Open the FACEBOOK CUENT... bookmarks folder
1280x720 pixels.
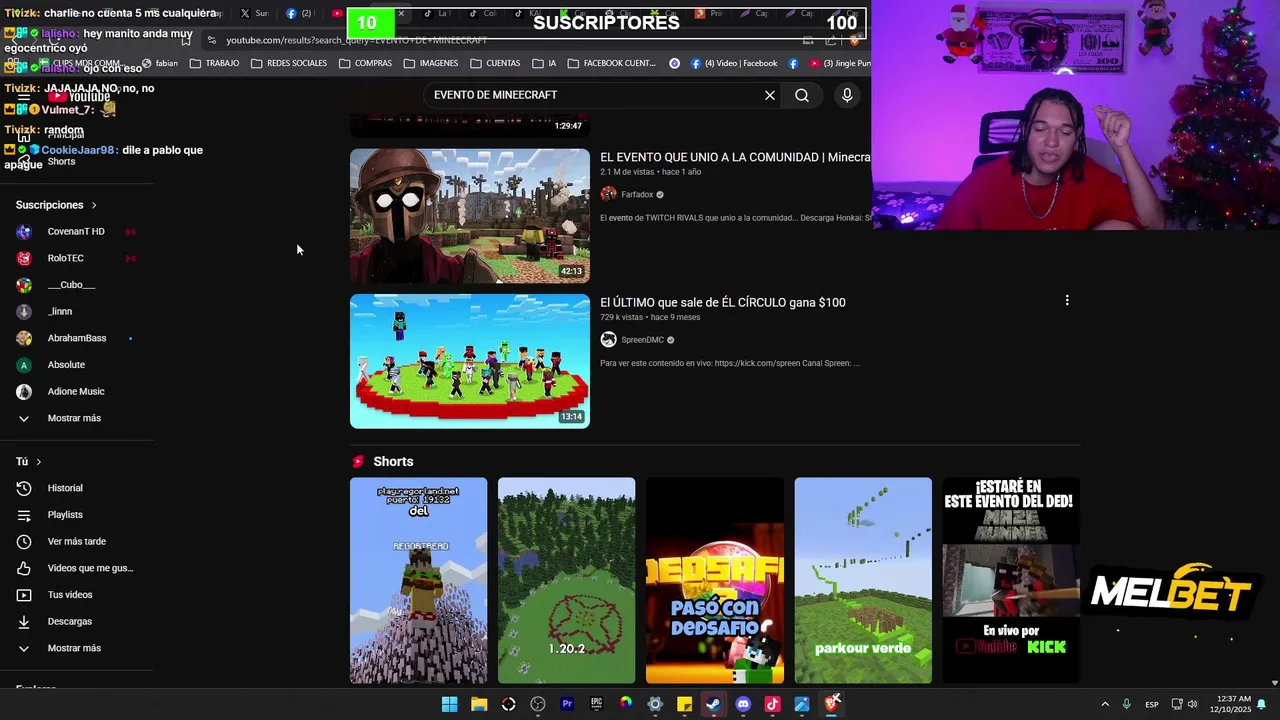(611, 63)
